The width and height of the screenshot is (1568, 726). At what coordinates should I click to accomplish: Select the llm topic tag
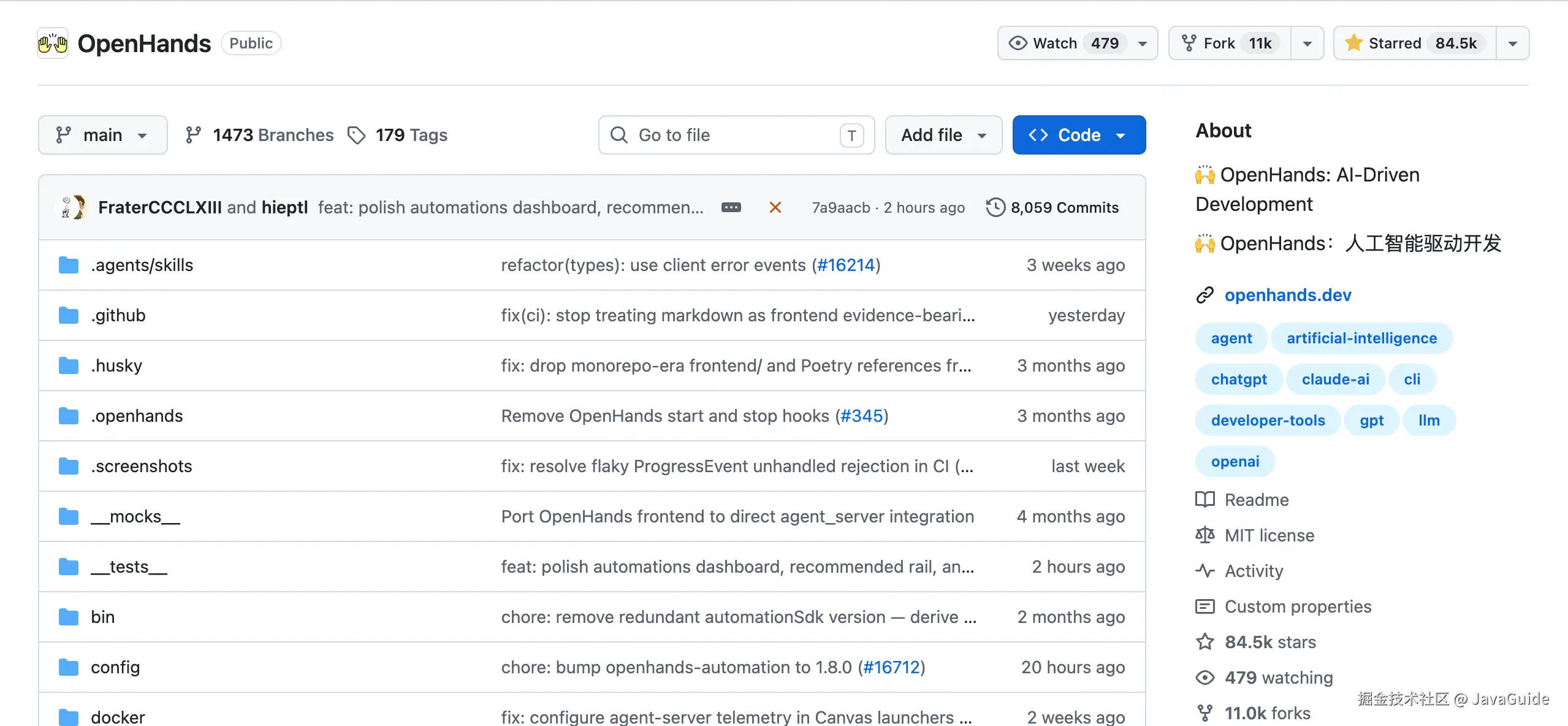click(x=1429, y=421)
